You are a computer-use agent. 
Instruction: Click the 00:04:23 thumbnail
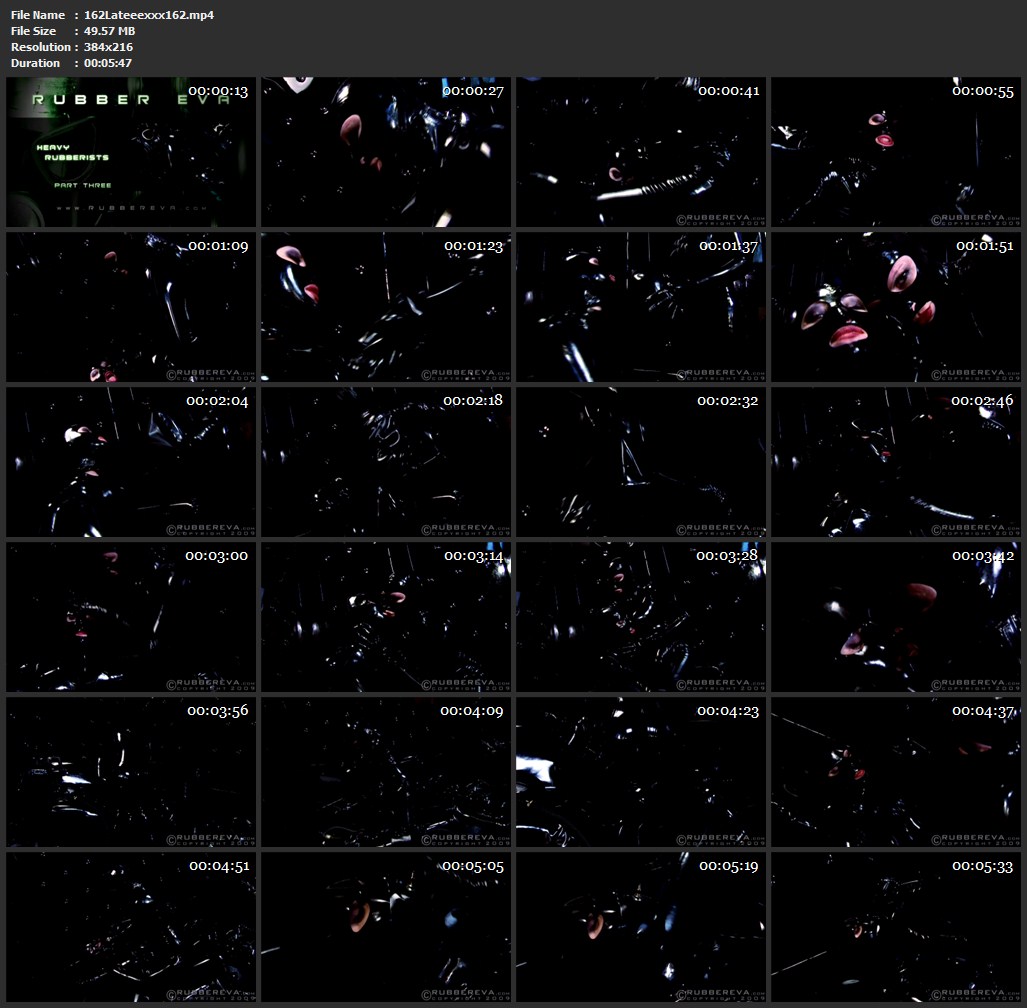[641, 772]
